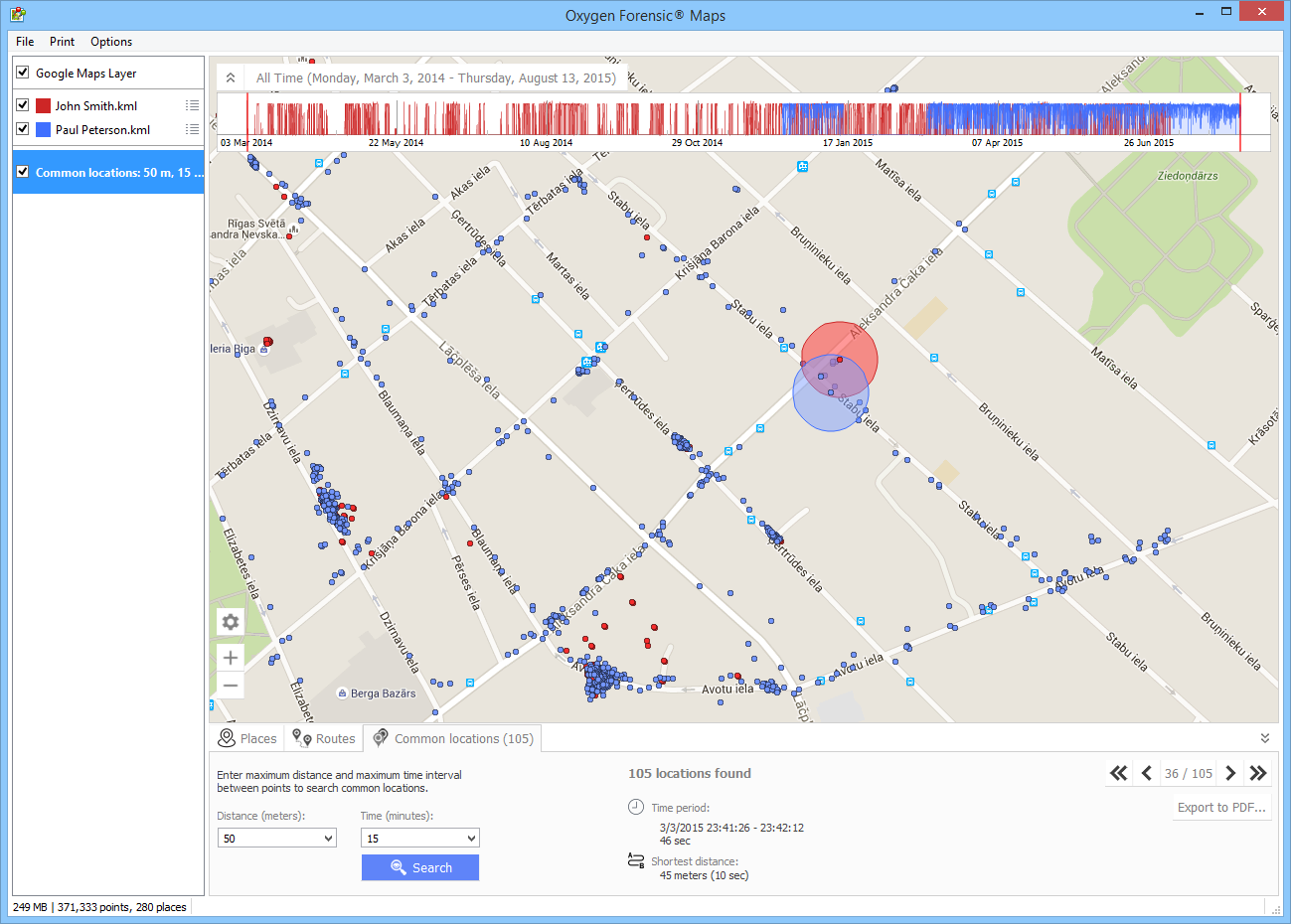Go to next common location
Screen dimensions: 1291x924
click(1230, 774)
